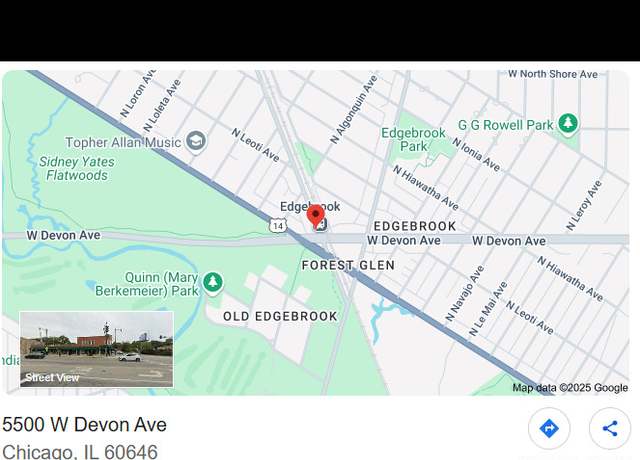This screenshot has height=460, width=640.
Task: Click the Topher Allan Music label text
Action: [x=123, y=142]
